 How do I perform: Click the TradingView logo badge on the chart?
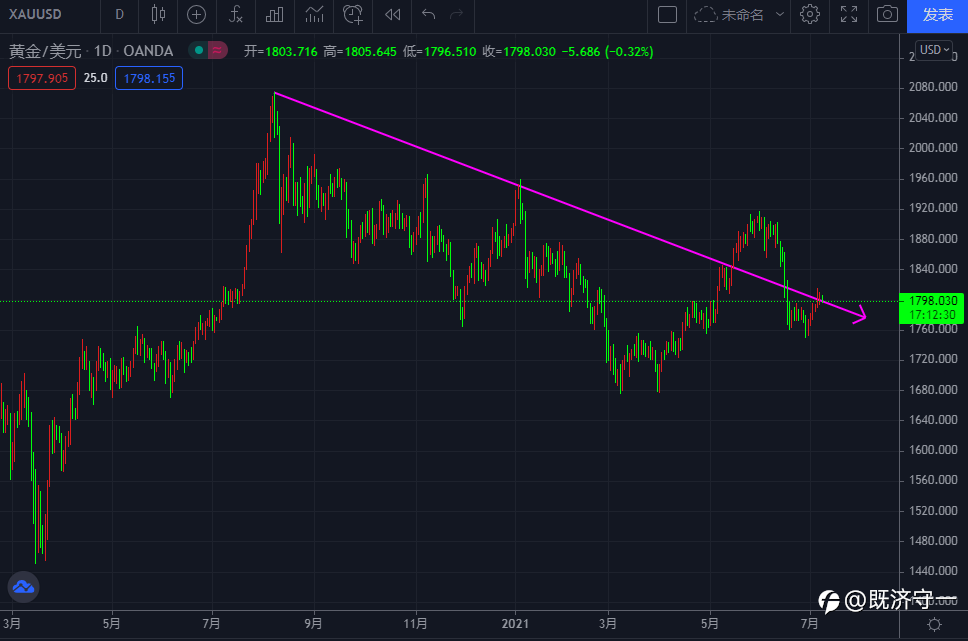click(23, 587)
